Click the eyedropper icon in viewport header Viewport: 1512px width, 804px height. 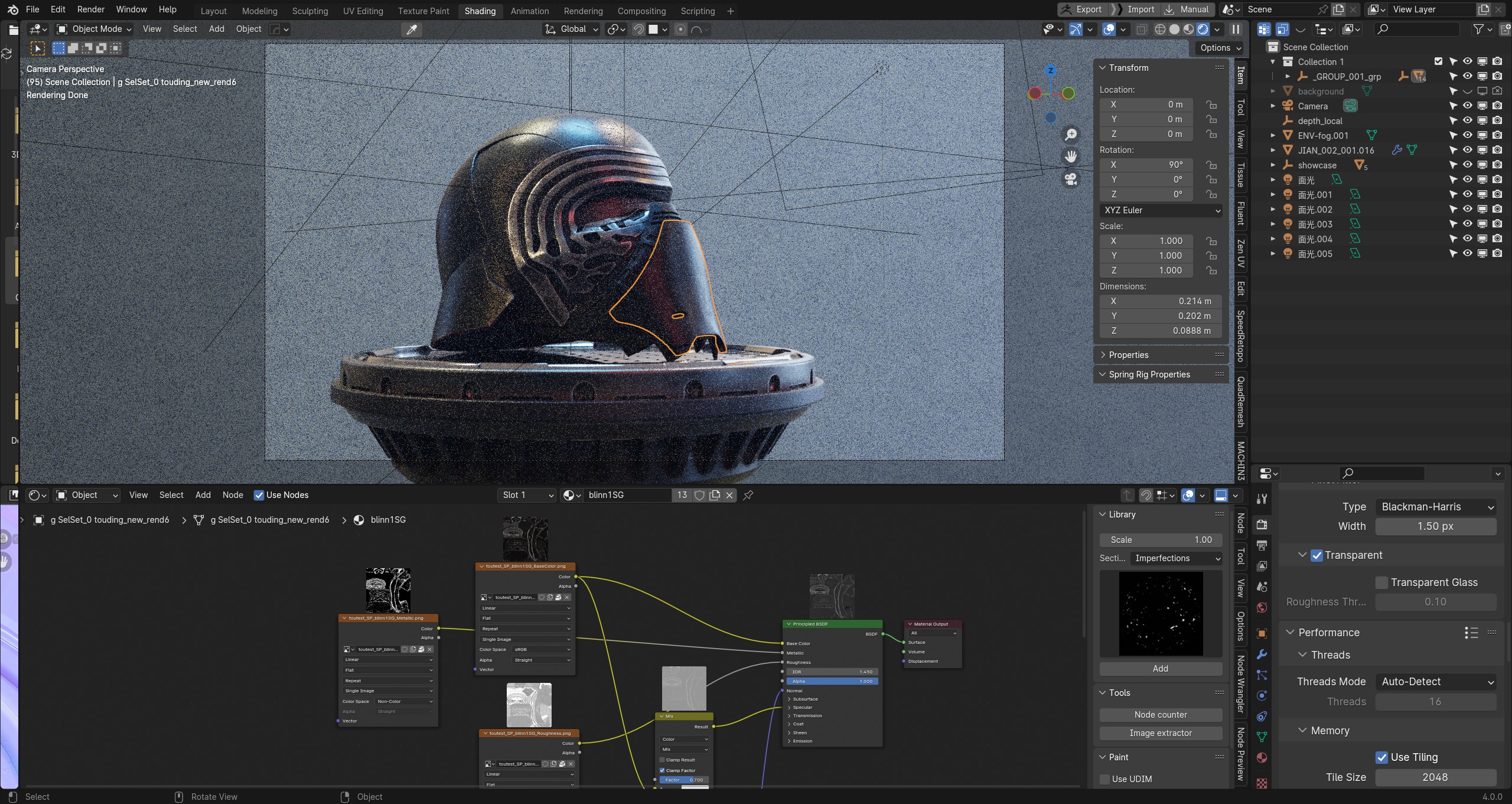412,29
